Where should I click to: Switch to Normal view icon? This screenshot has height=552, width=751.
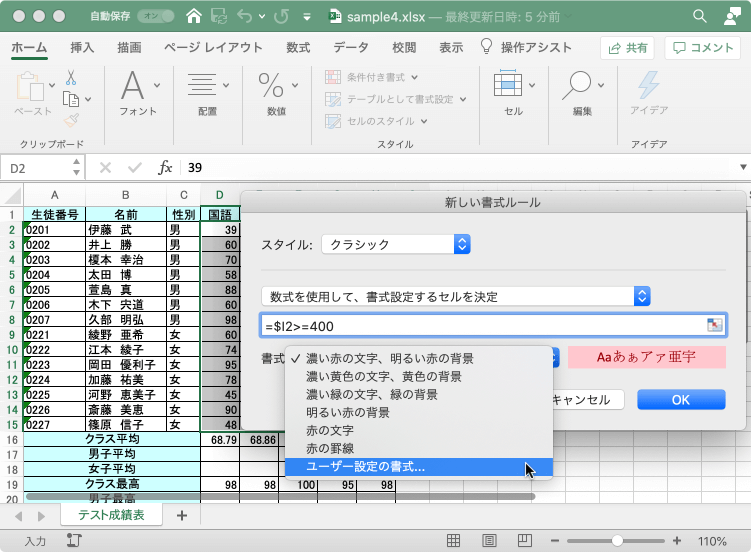tap(453, 541)
